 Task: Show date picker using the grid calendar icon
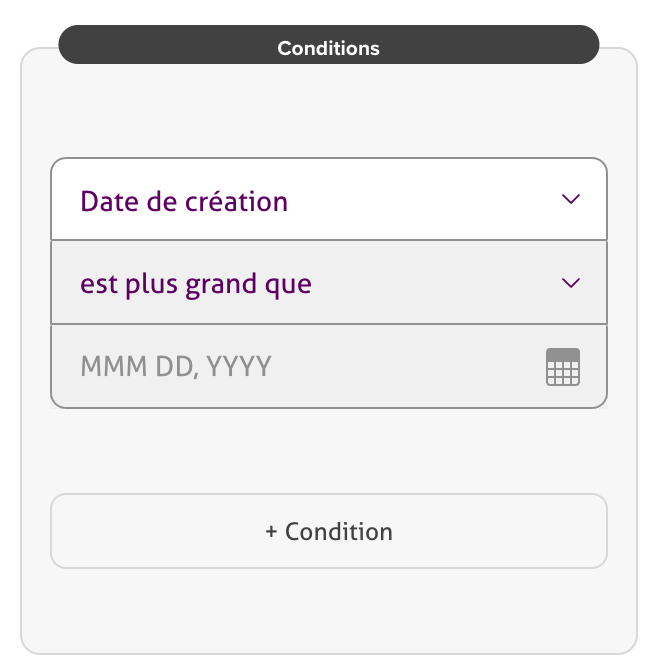click(563, 368)
